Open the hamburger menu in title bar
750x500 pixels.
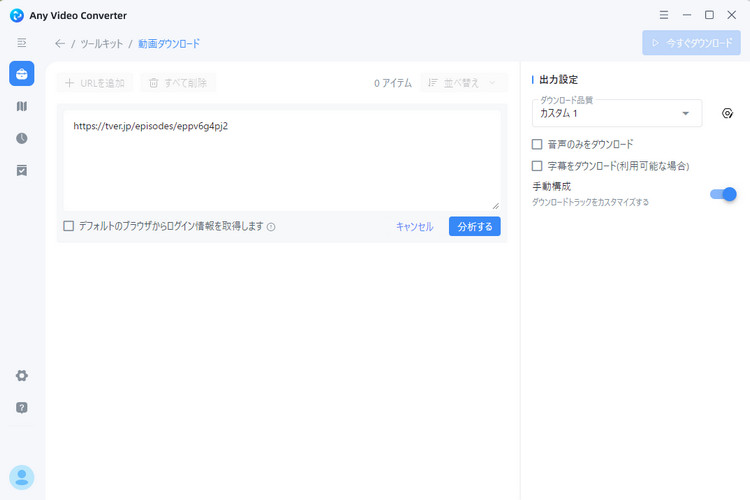(x=664, y=15)
